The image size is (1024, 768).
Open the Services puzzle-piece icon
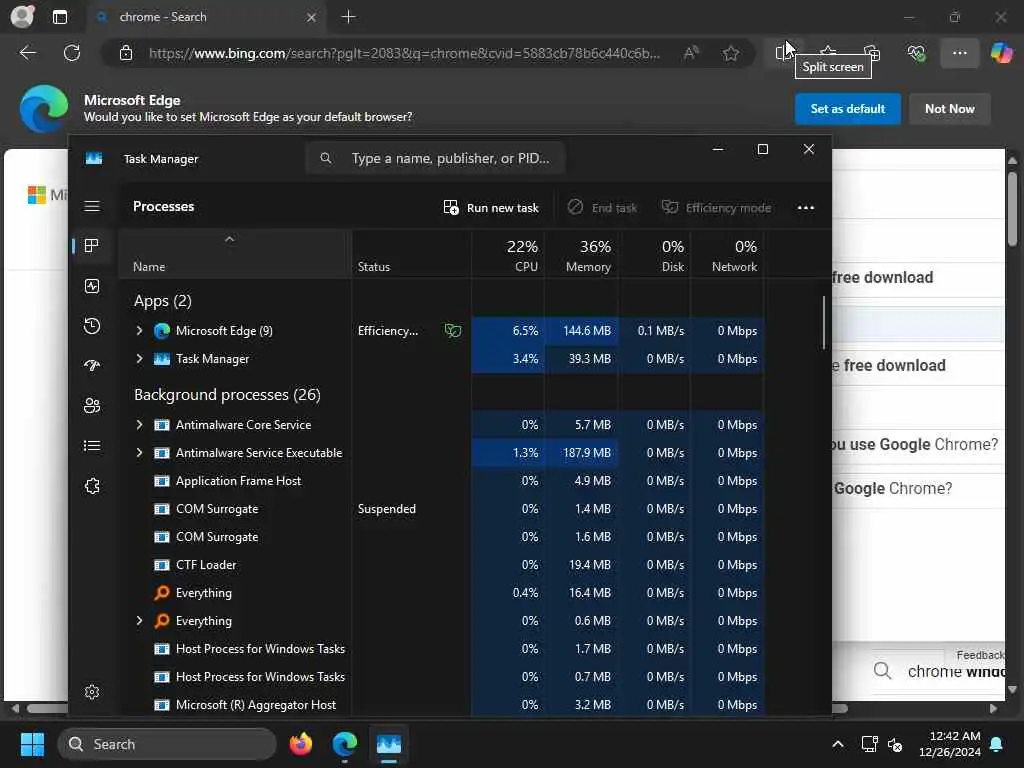click(x=92, y=486)
